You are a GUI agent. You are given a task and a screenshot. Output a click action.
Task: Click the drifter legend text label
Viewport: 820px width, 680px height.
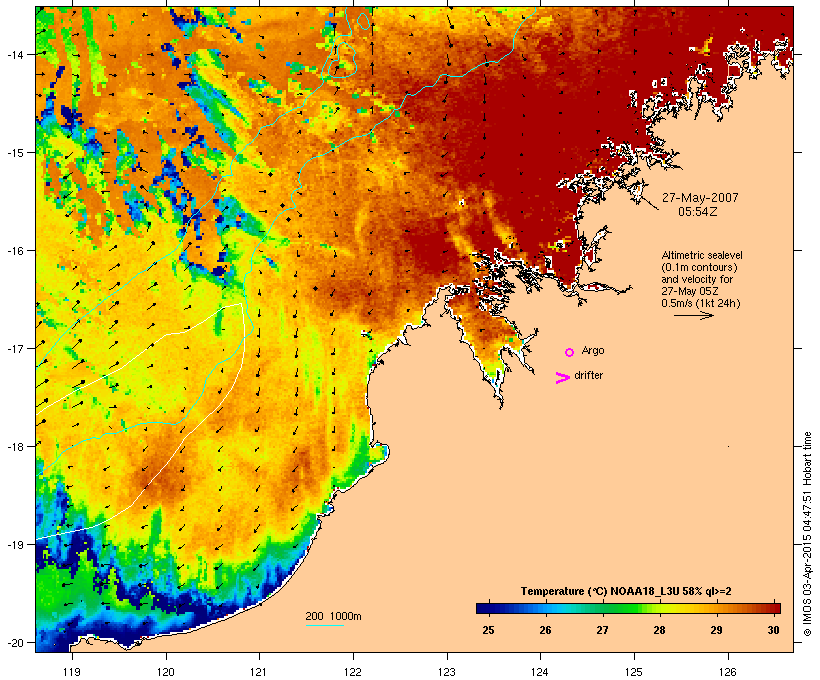588,375
